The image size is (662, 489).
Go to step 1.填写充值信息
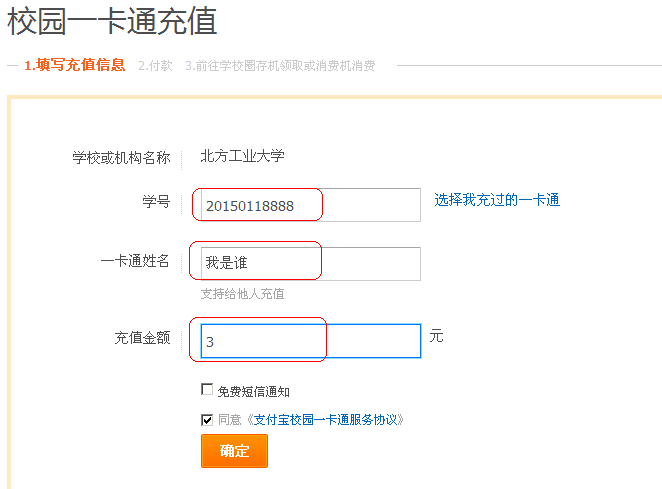click(x=74, y=65)
